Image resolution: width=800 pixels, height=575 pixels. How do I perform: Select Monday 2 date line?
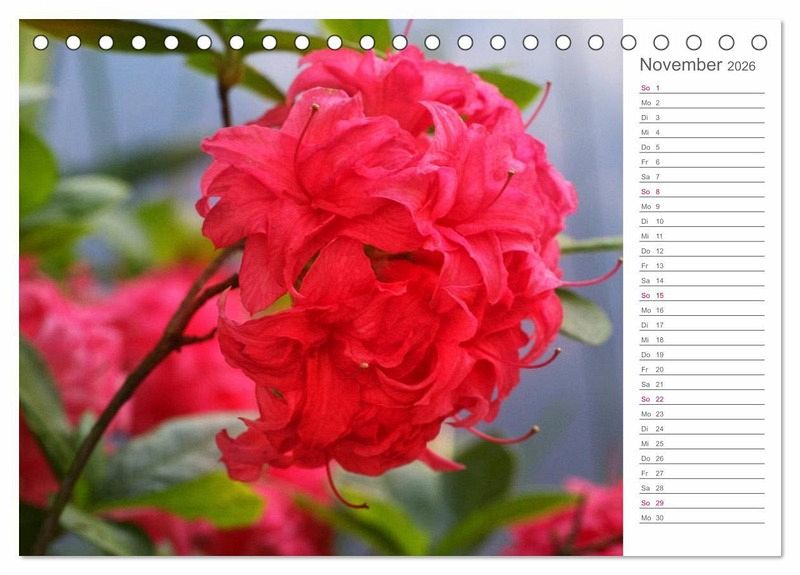click(701, 103)
